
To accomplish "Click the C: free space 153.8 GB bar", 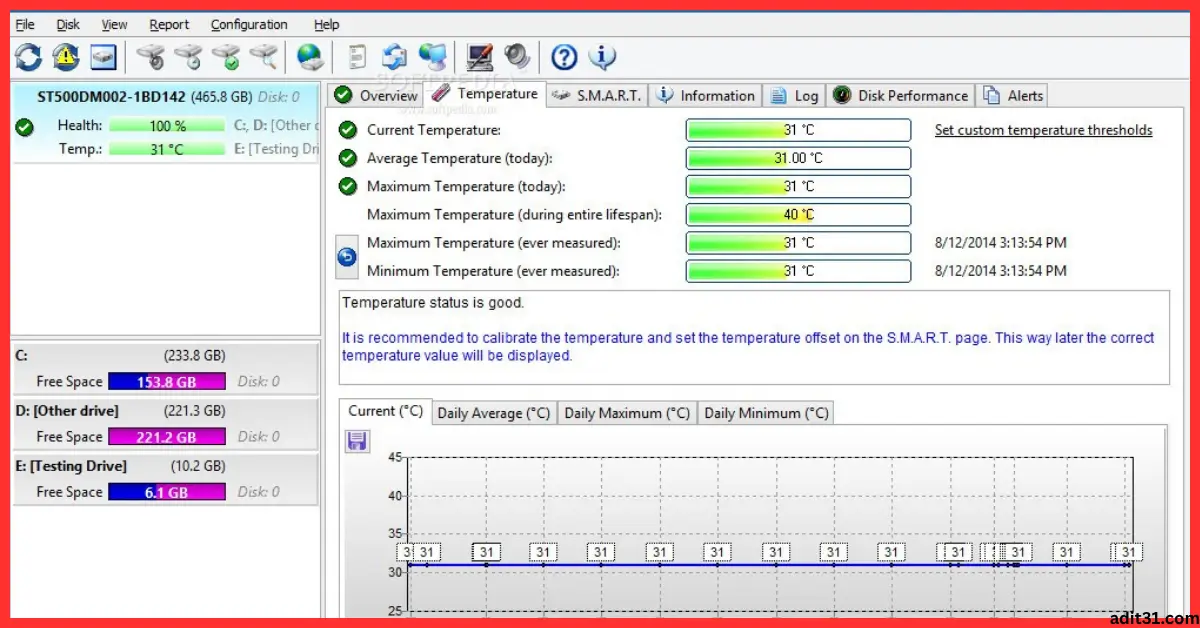I will [167, 382].
